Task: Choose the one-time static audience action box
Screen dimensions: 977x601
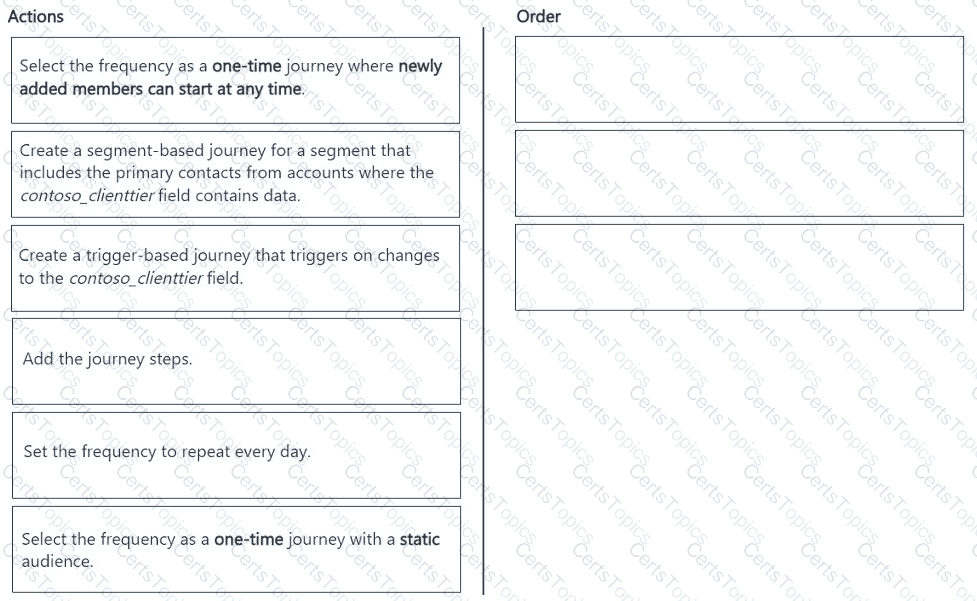Action: coord(235,549)
